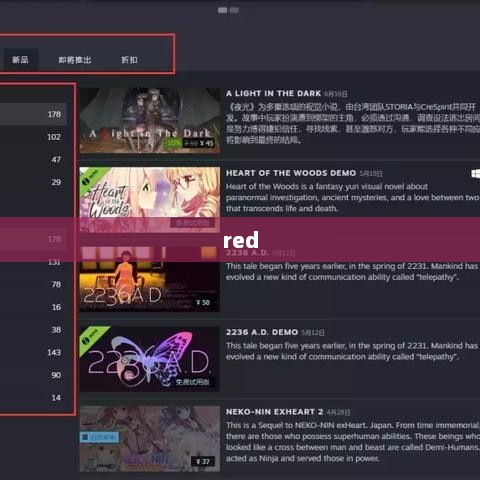Open the NEKO-NIN EXHEART 2 title link
Screen dimensions: 480x480
274,412
